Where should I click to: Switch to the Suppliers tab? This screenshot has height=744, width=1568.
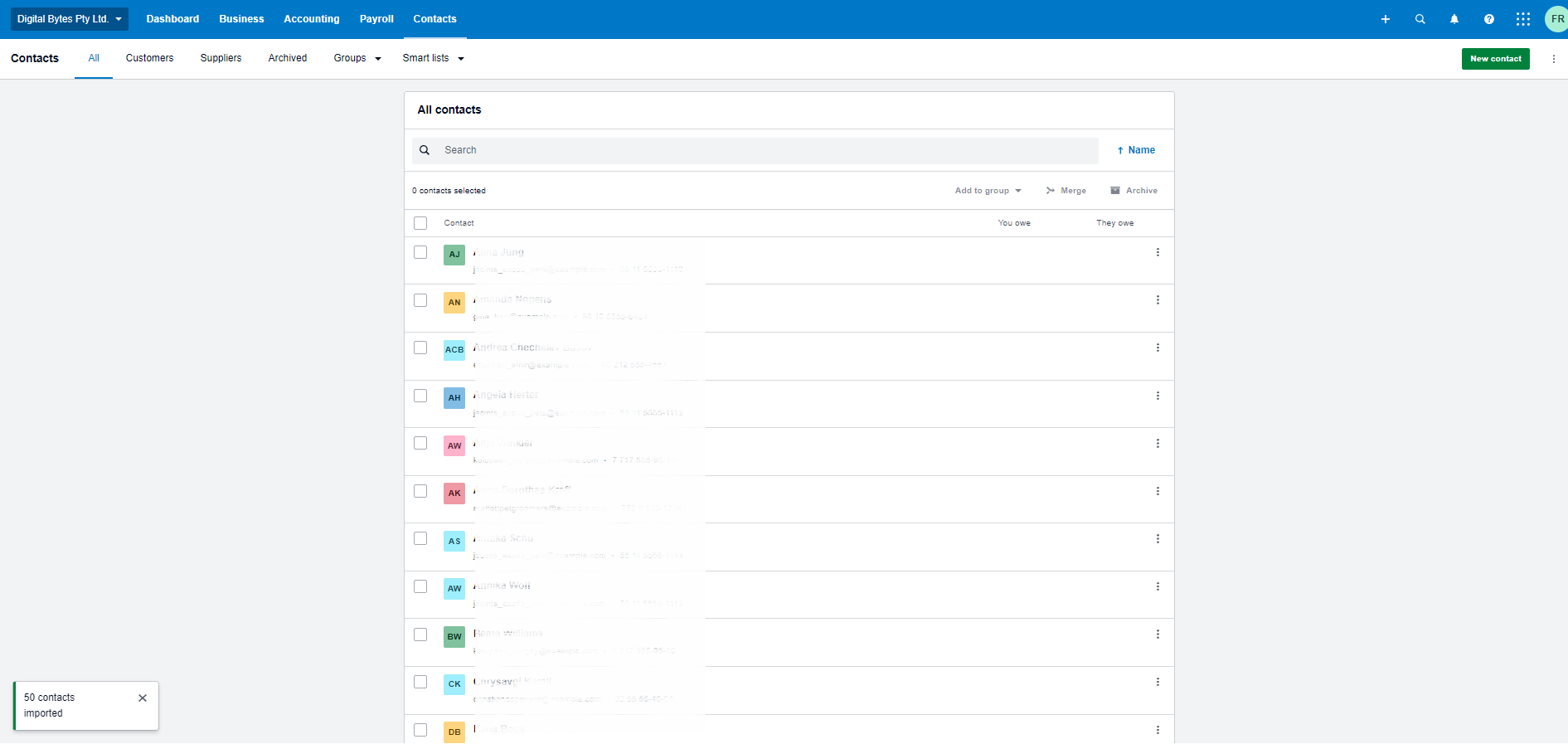pos(221,58)
